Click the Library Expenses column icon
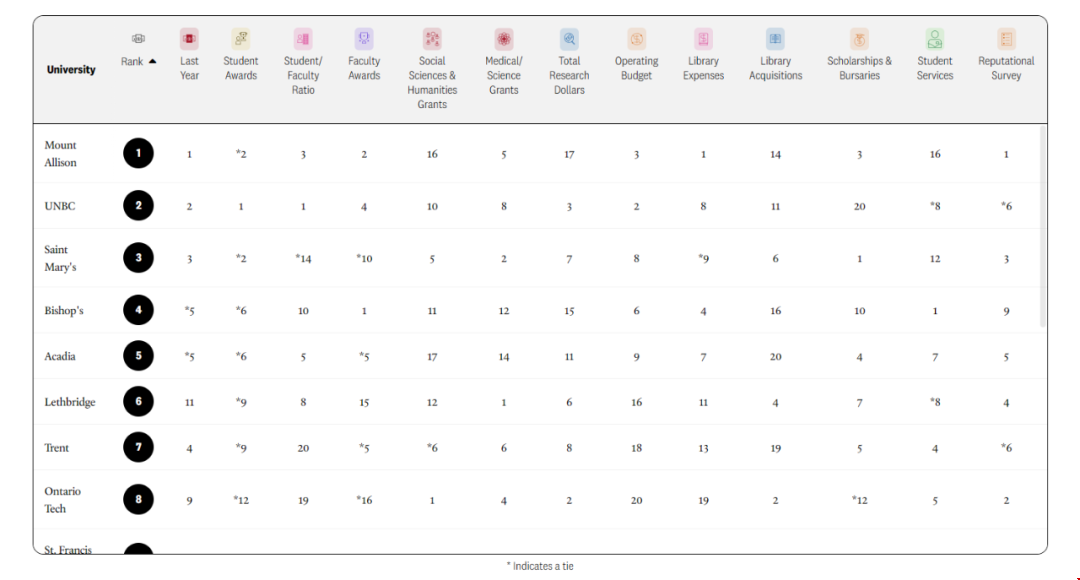The height and width of the screenshot is (580, 1080). click(704, 40)
